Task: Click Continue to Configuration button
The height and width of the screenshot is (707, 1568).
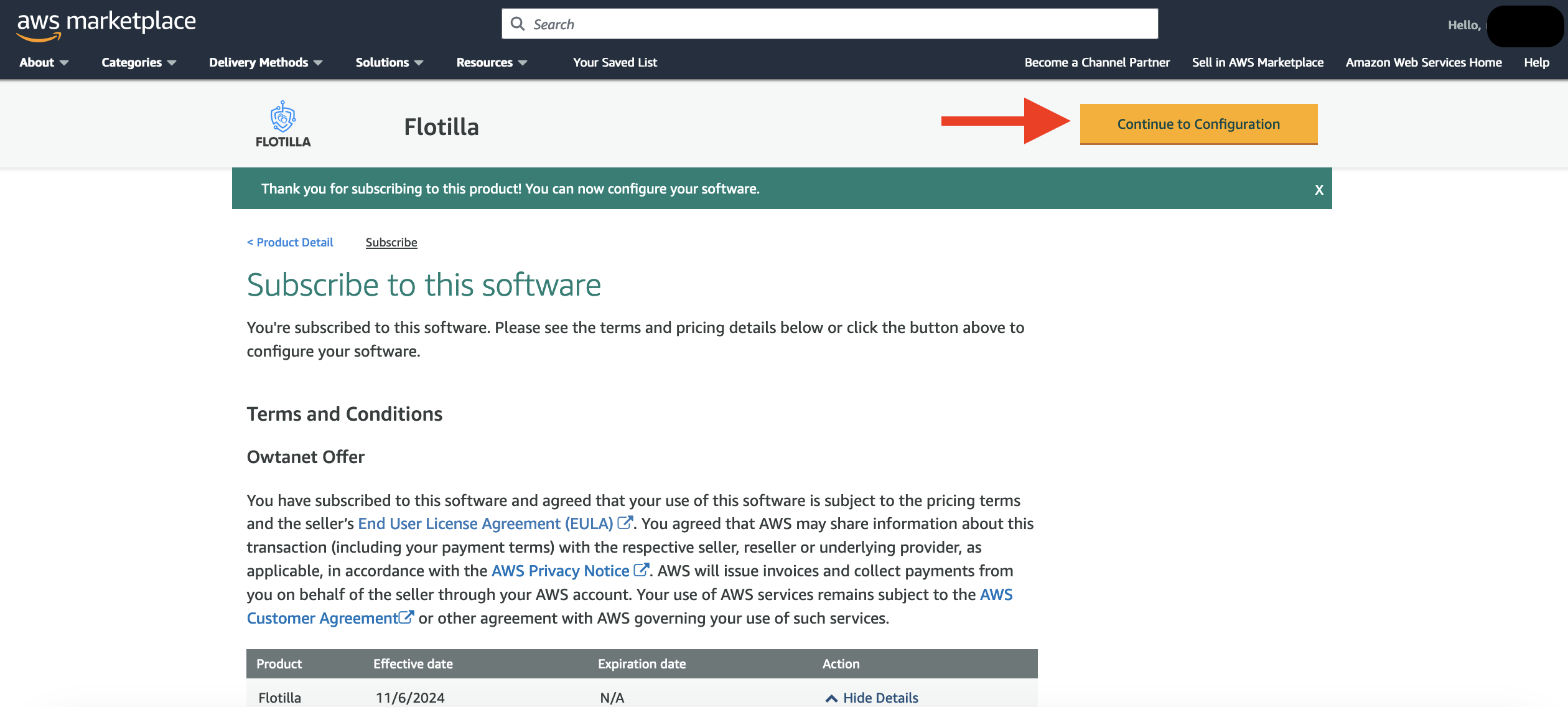Action: 1198,123
